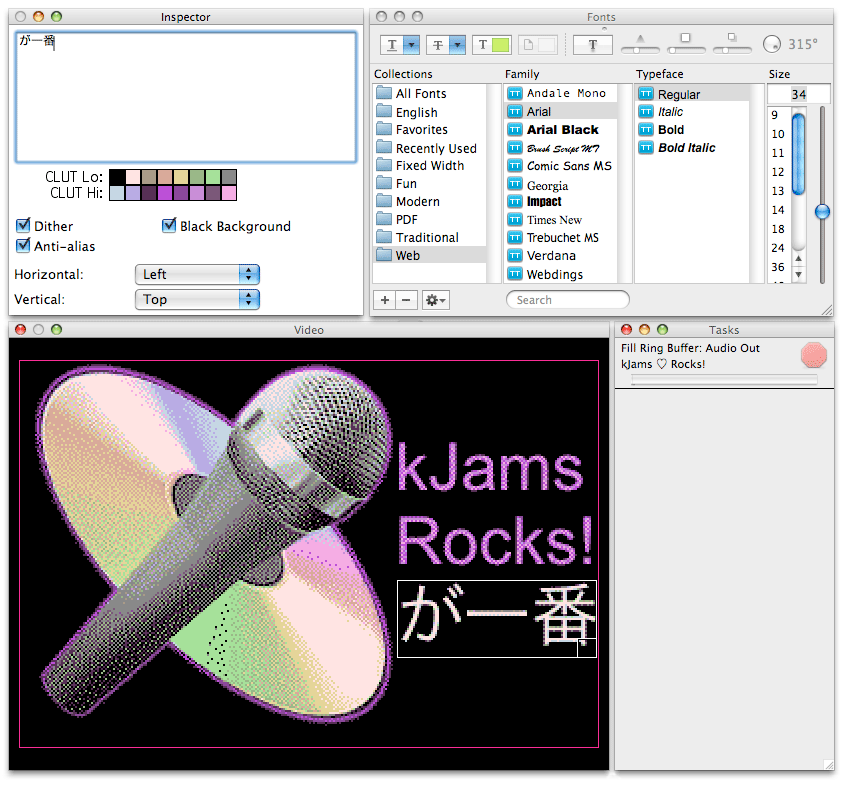845x787 pixels.
Task: Toggle the Anti-alias checkbox
Action: 23,245
